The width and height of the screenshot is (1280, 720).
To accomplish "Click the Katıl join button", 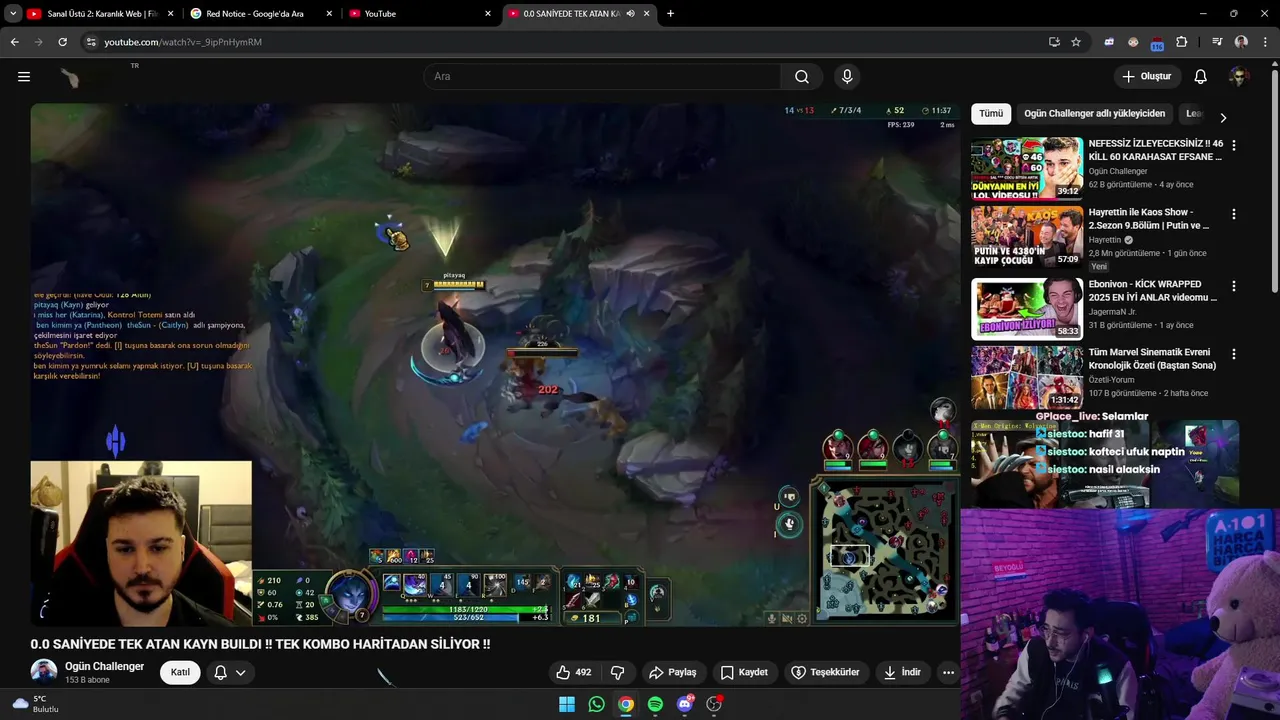I will [180, 672].
